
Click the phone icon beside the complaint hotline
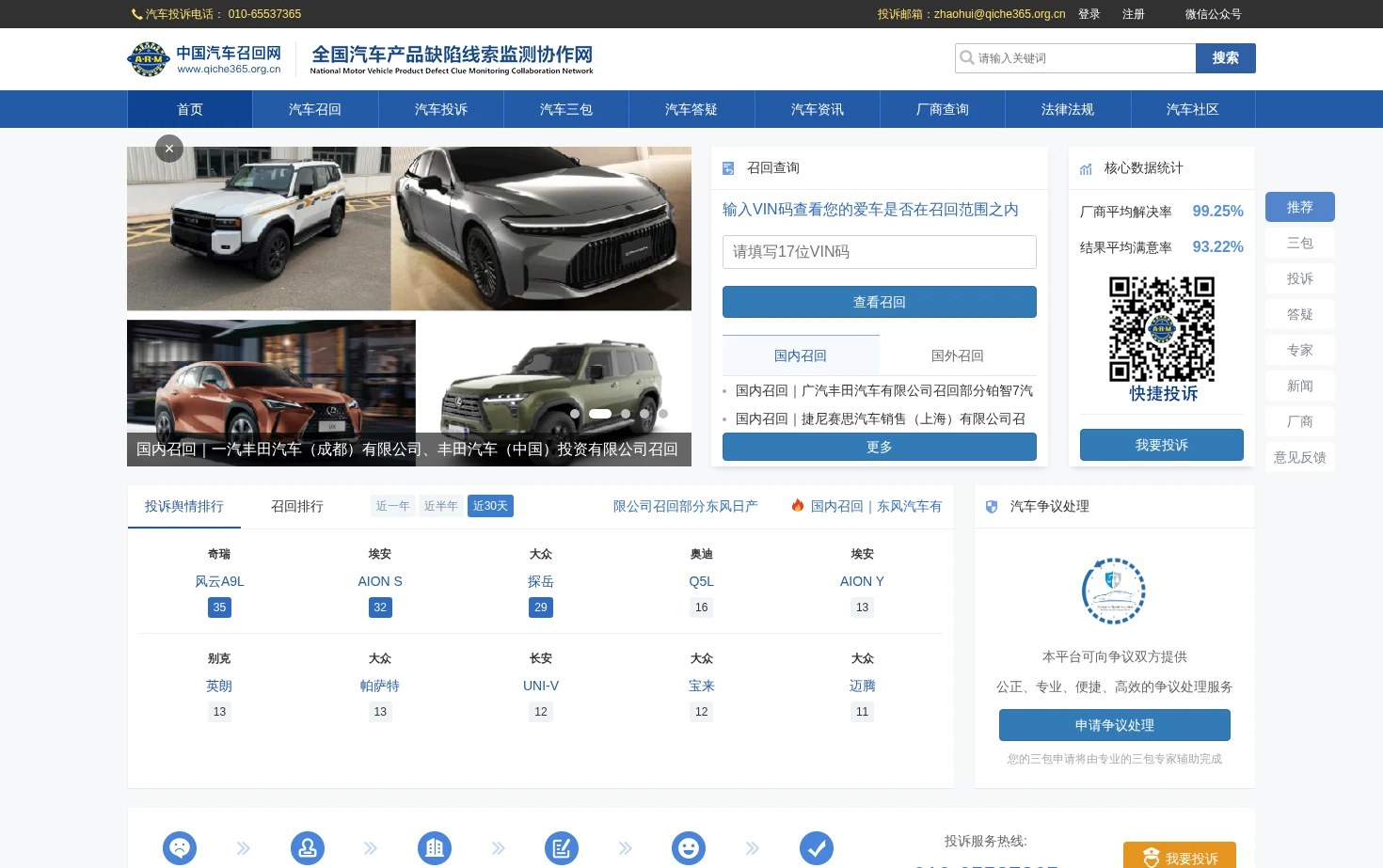pyautogui.click(x=137, y=14)
